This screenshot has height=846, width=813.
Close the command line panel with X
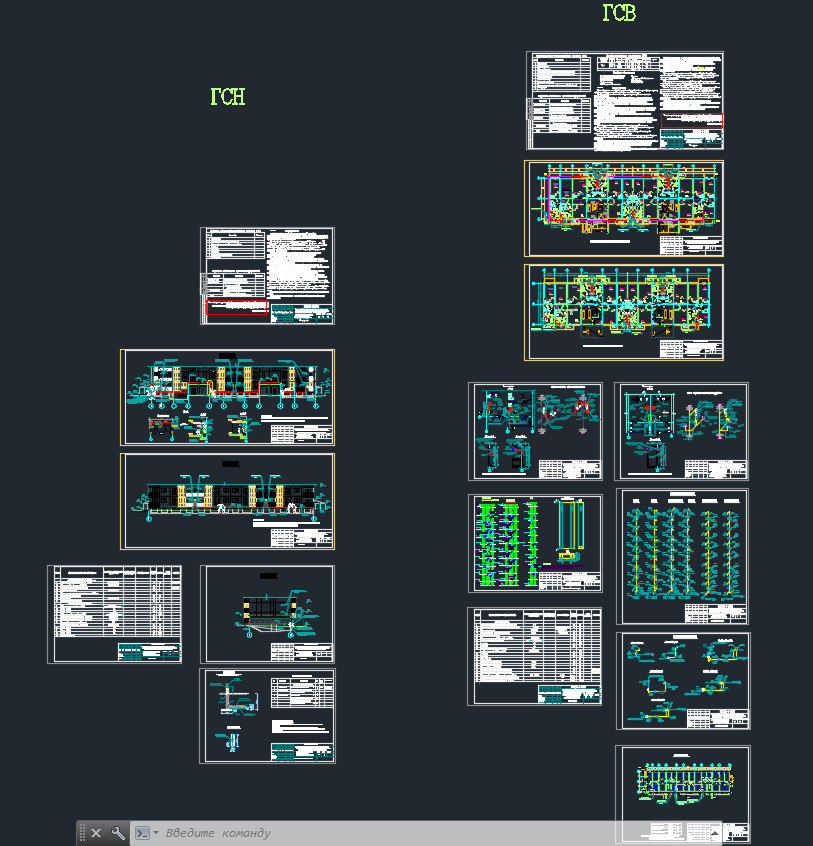pos(96,833)
